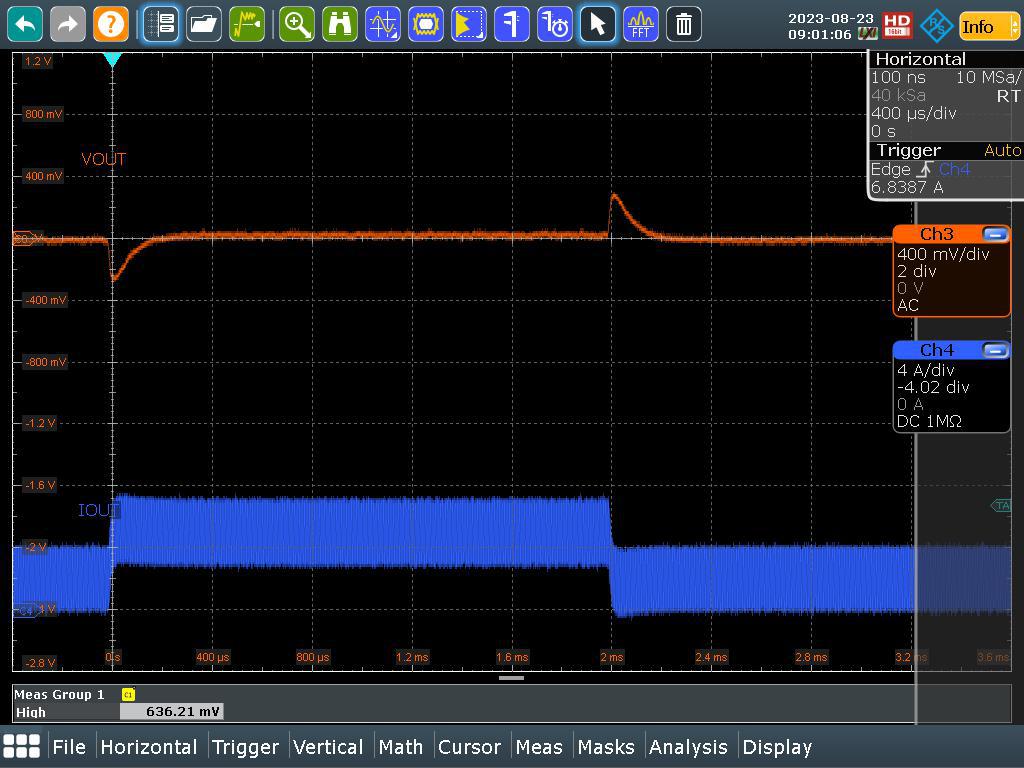Open the app grid icon at bottom left

click(20, 746)
